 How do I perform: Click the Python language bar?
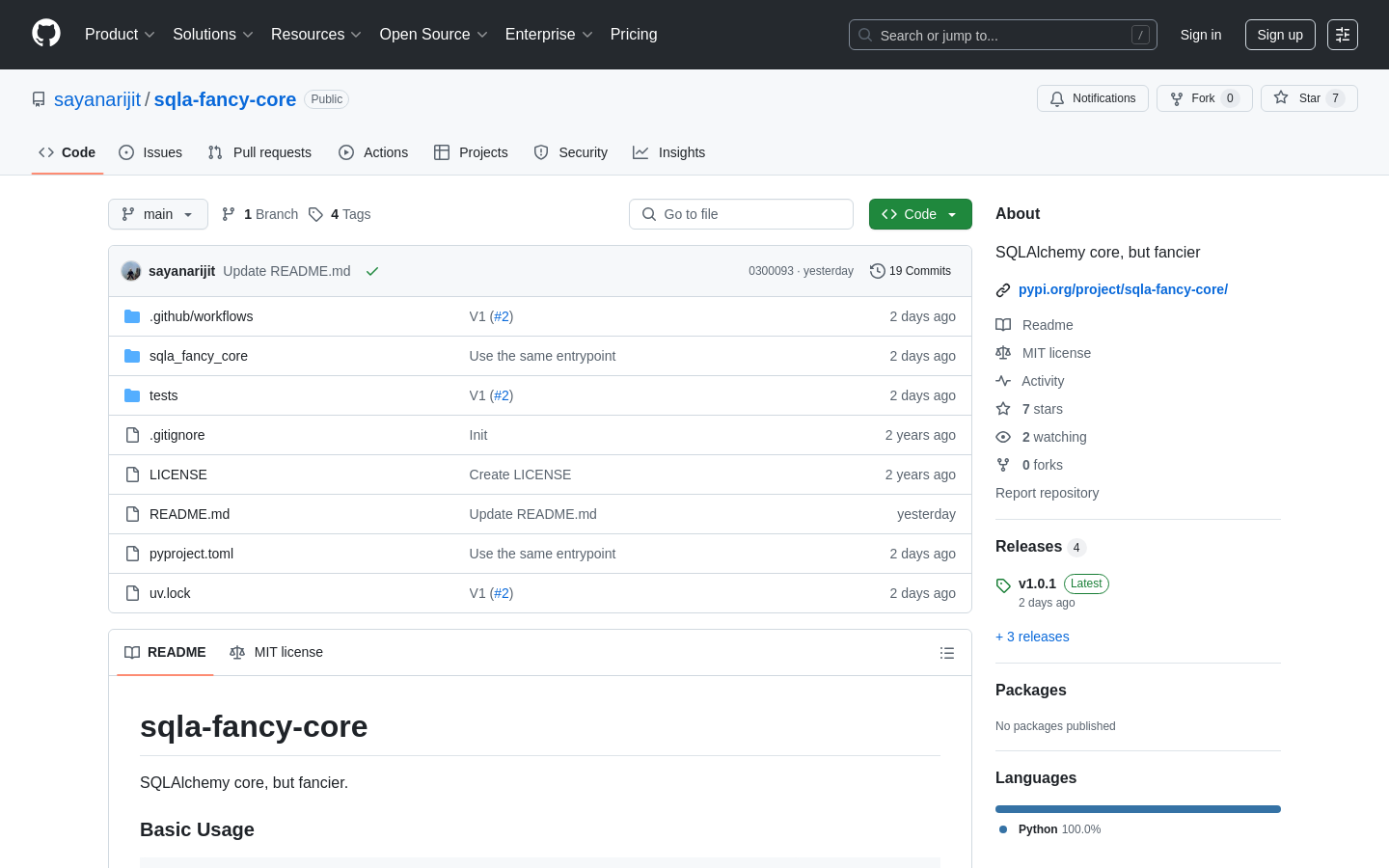(x=1138, y=809)
